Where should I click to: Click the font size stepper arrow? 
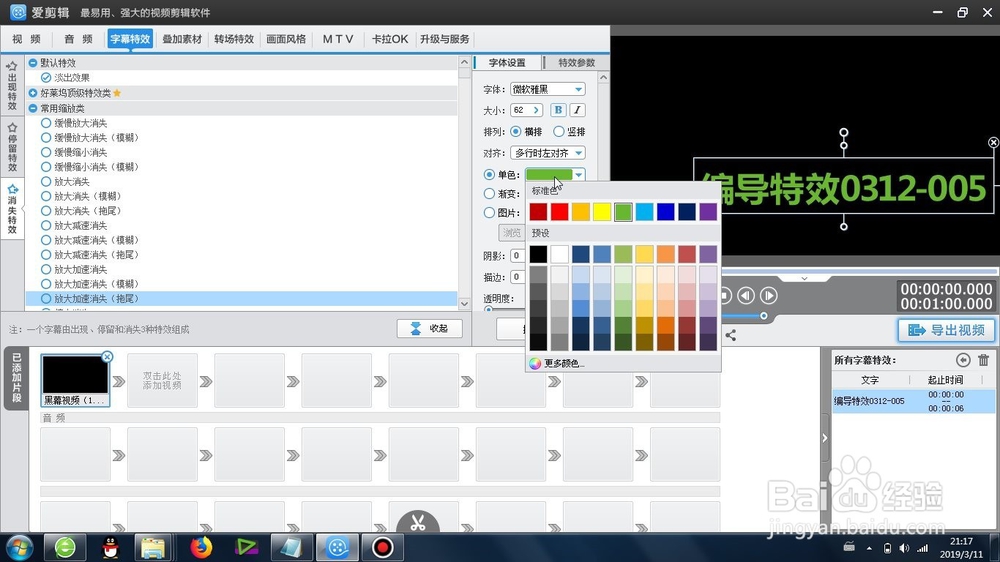point(536,110)
